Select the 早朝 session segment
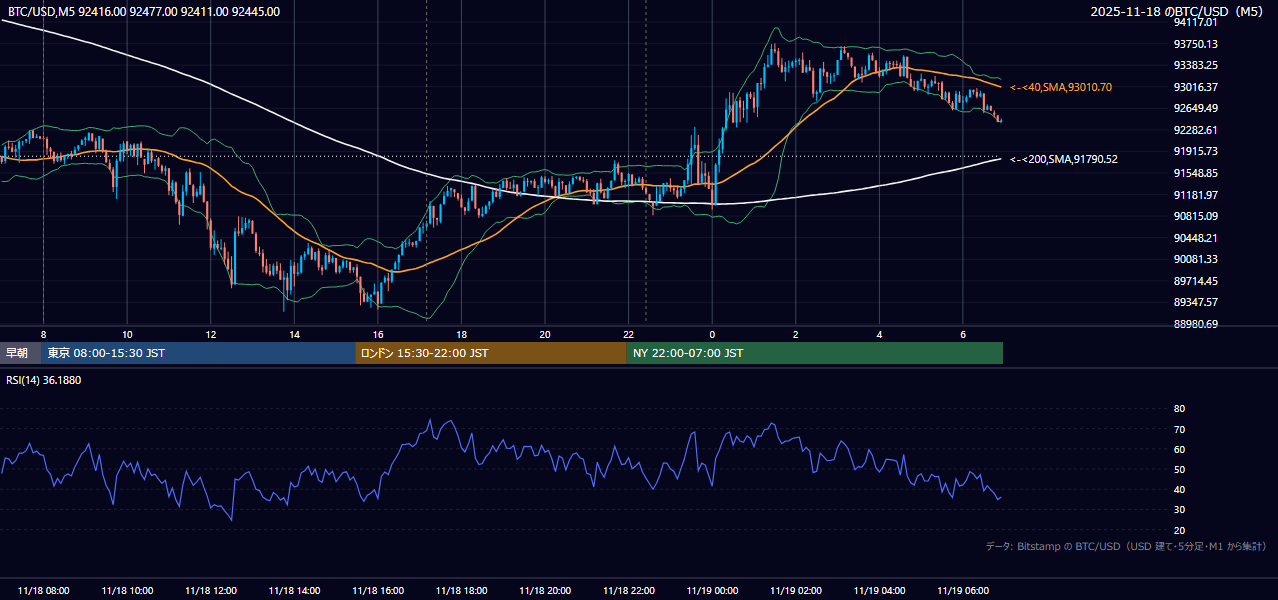This screenshot has width=1278, height=600. coord(20,353)
